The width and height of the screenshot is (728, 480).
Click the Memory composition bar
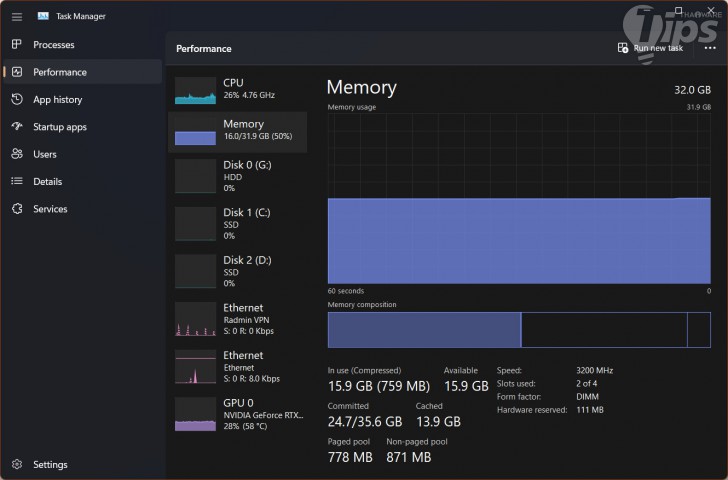point(519,330)
